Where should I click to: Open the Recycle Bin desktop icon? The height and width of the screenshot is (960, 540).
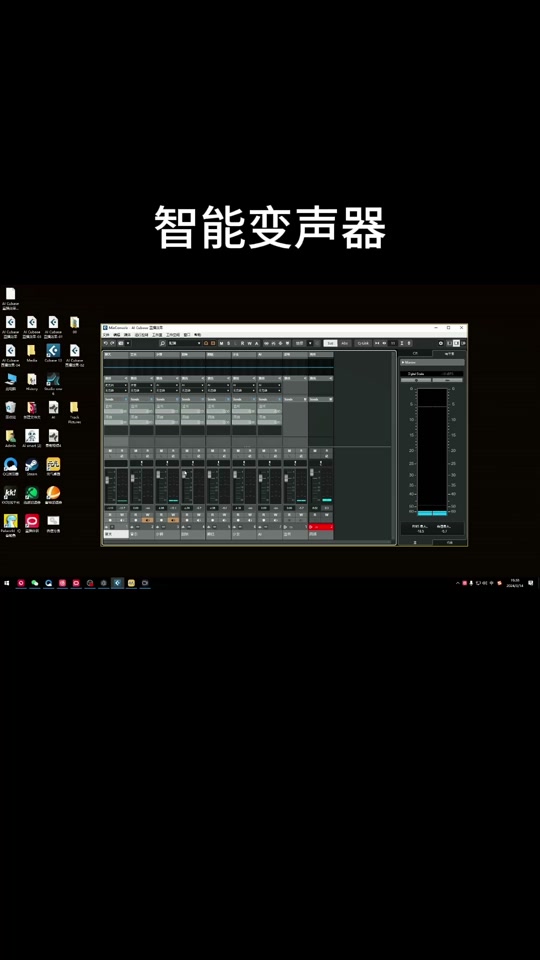10,410
